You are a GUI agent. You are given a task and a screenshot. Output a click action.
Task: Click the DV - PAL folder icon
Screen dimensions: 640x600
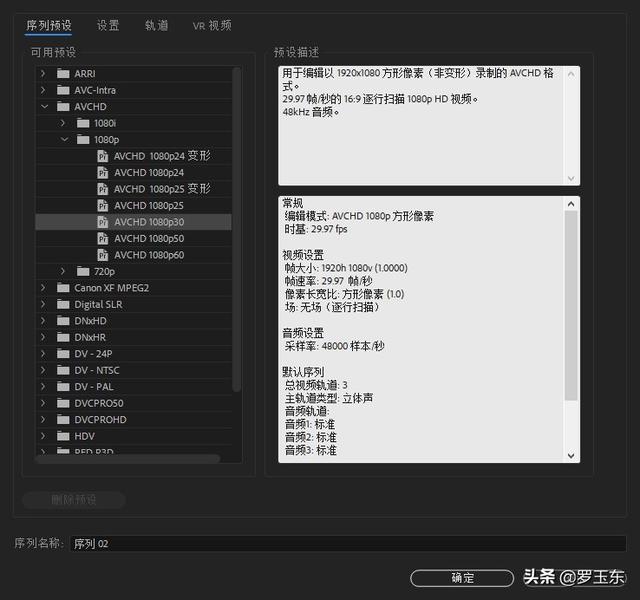[63, 386]
